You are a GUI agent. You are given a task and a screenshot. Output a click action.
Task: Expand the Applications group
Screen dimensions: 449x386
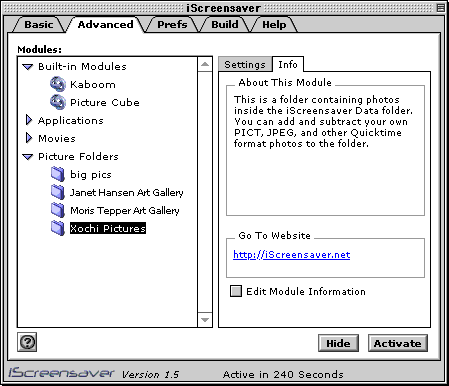coord(29,120)
